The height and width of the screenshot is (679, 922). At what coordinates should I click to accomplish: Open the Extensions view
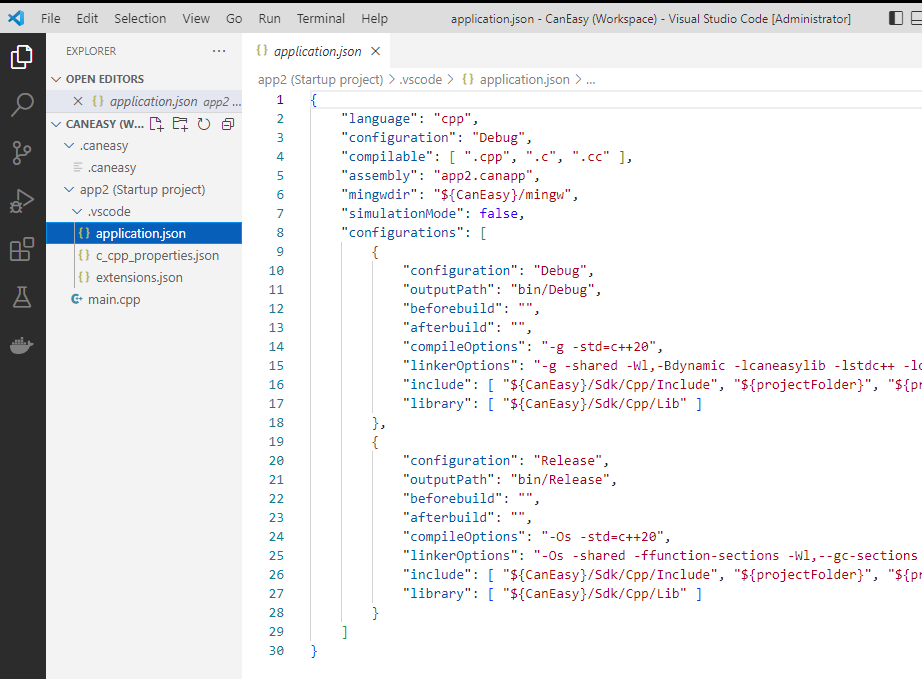coord(22,249)
